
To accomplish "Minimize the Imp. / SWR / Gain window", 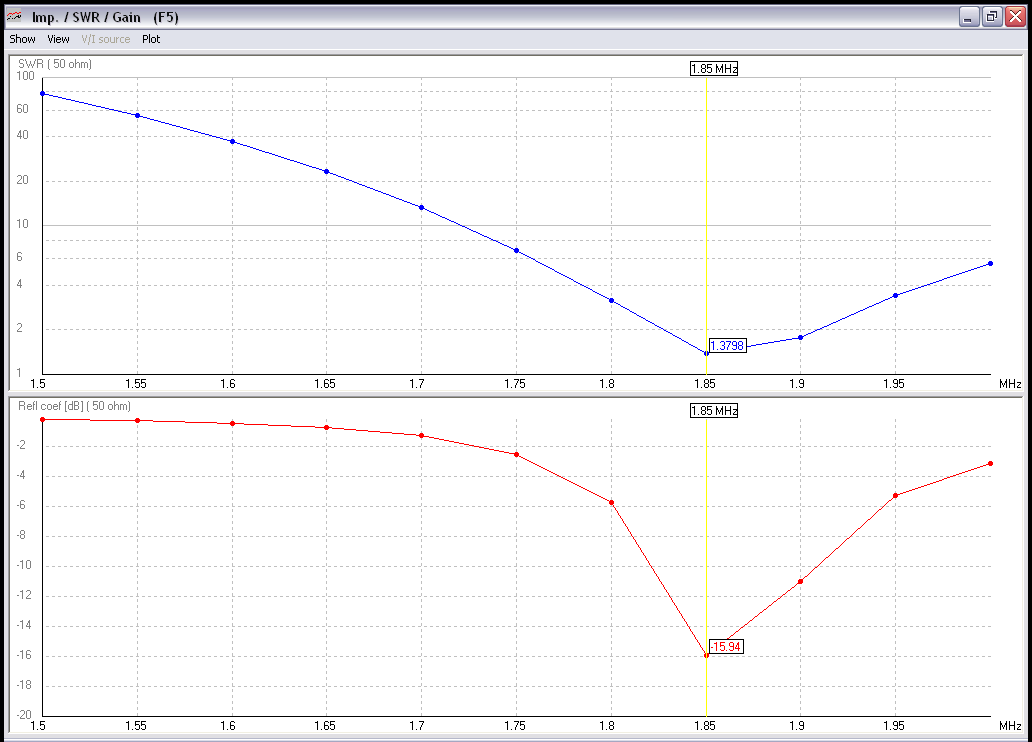I will pyautogui.click(x=968, y=16).
